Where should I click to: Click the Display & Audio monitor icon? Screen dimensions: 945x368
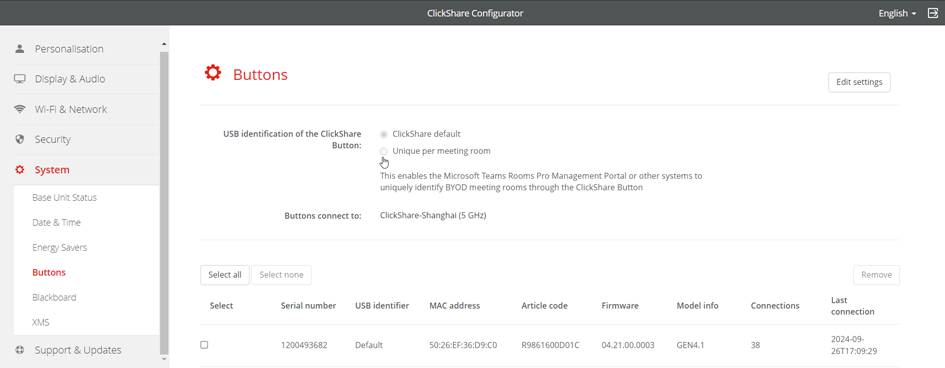point(20,79)
